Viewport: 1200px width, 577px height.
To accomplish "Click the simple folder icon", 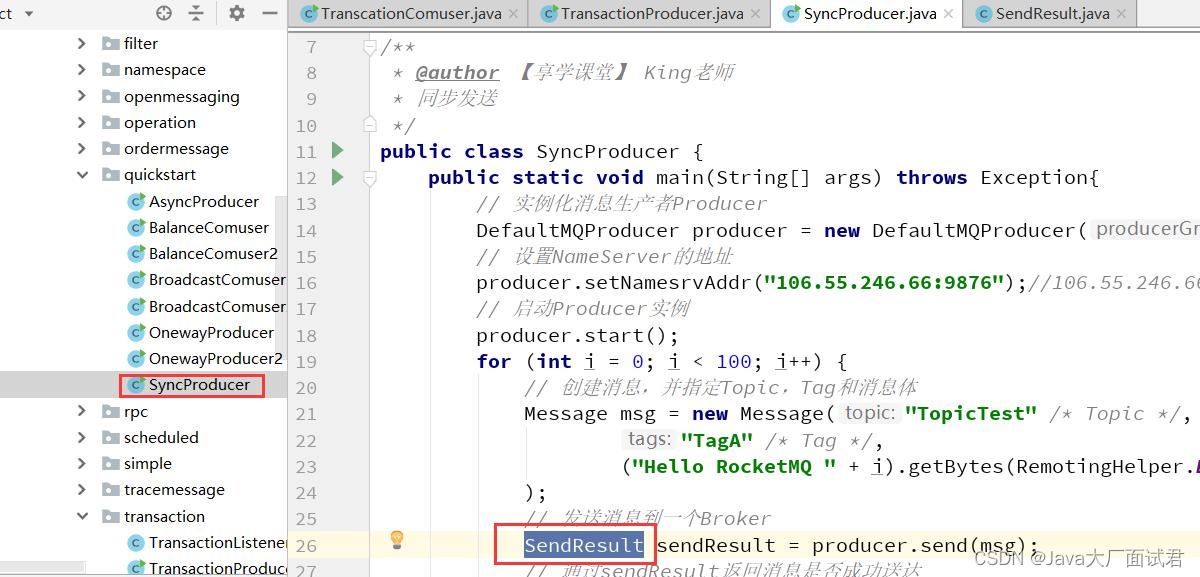I will 110,463.
